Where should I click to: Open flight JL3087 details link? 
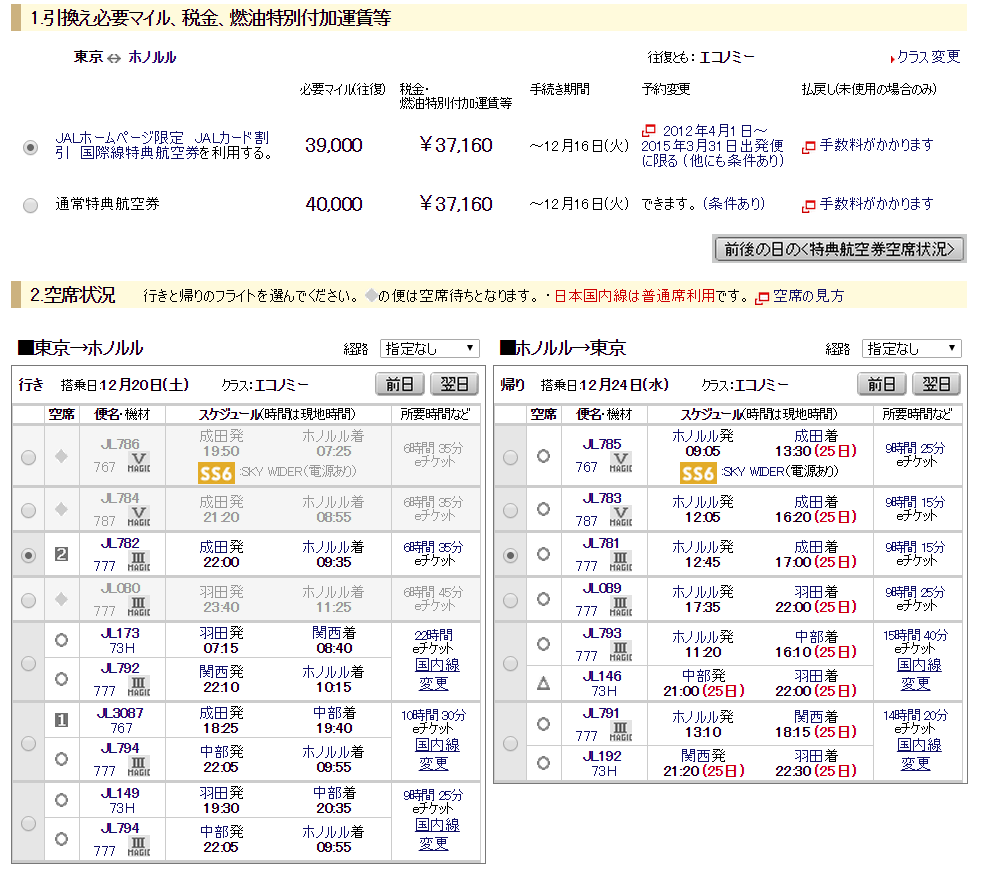pyautogui.click(x=120, y=713)
